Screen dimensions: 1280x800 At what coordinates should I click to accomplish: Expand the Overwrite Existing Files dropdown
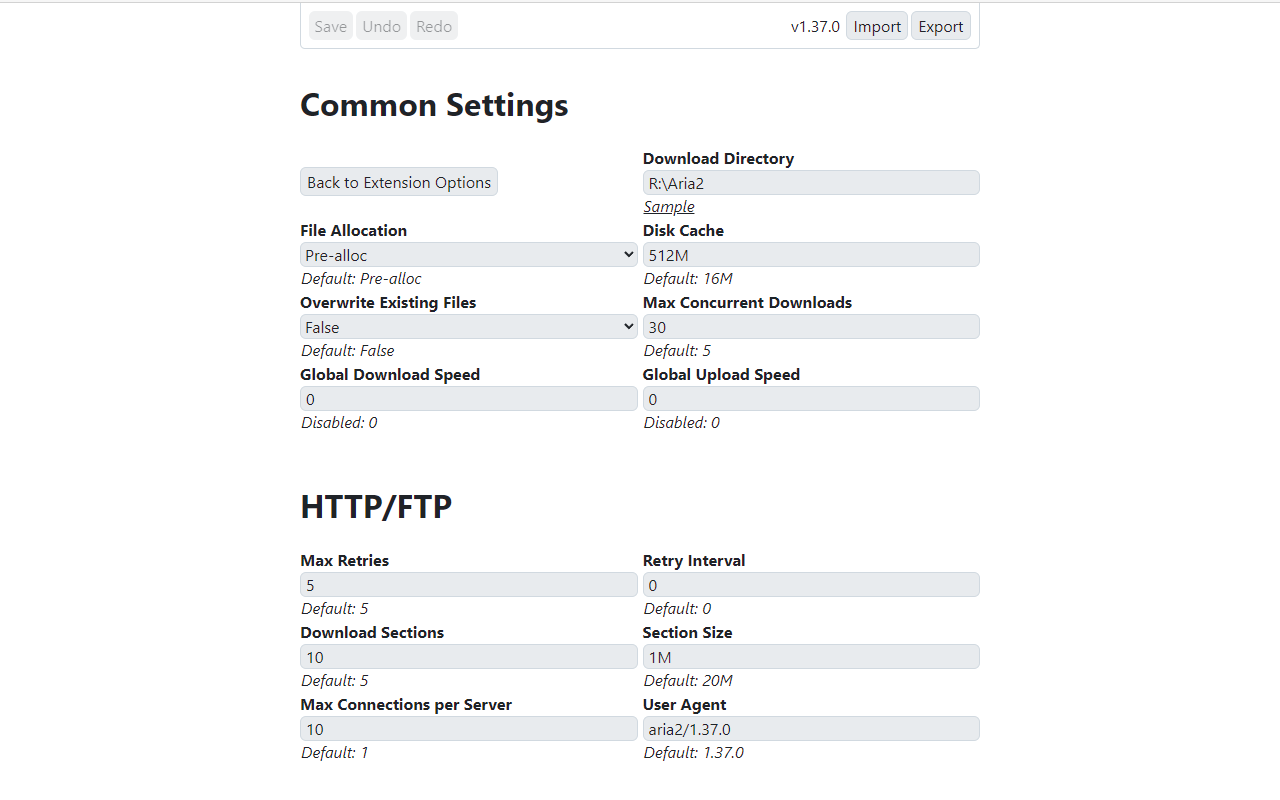469,327
